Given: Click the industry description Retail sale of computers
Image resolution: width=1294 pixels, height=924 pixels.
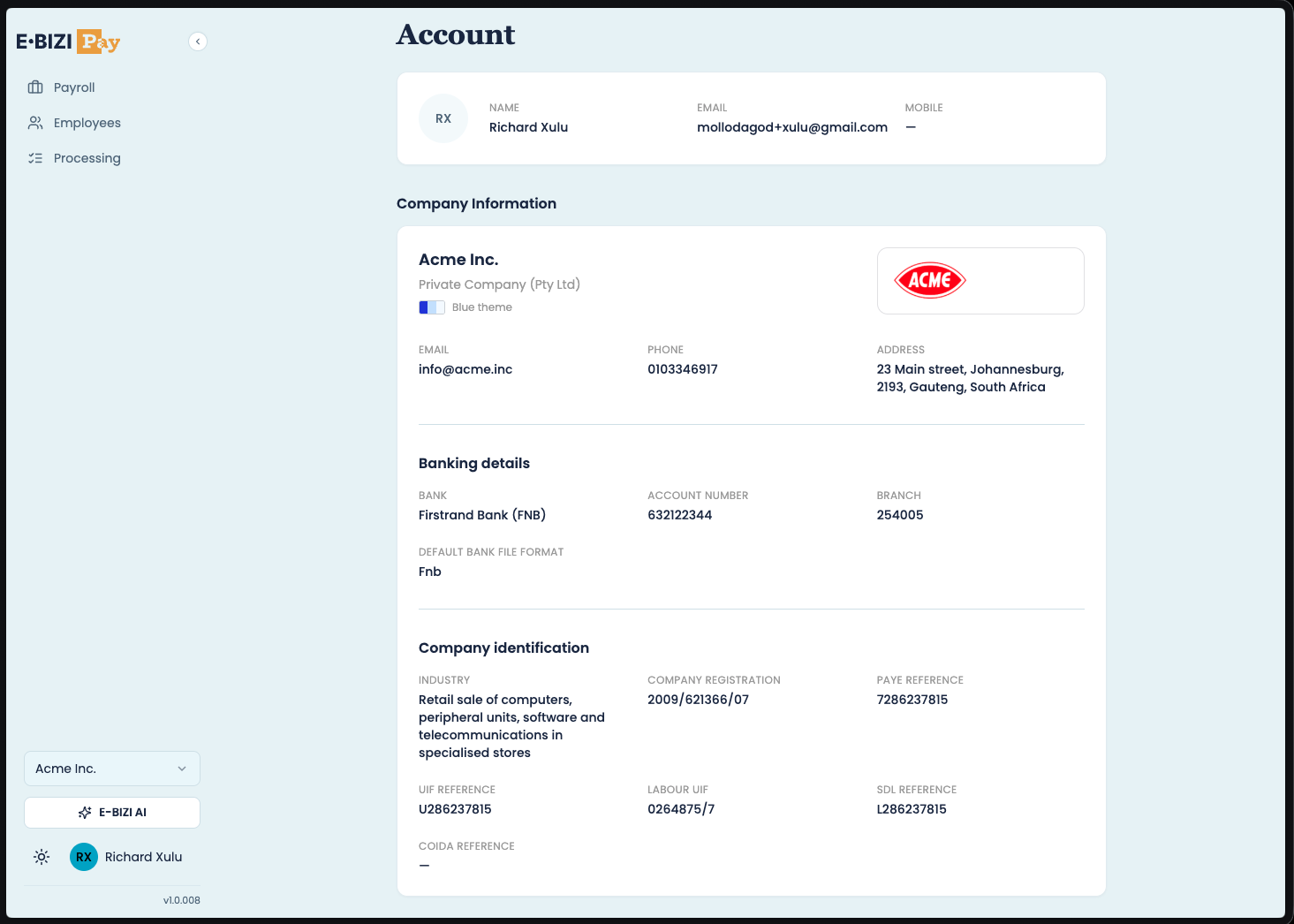Looking at the screenshot, I should click(x=511, y=726).
